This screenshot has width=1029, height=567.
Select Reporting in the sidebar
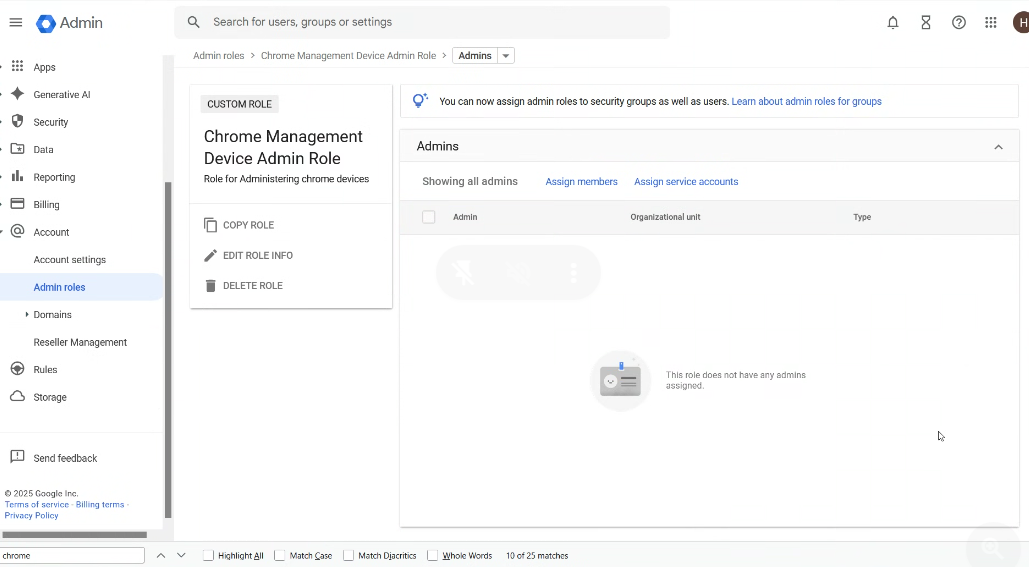click(x=54, y=177)
